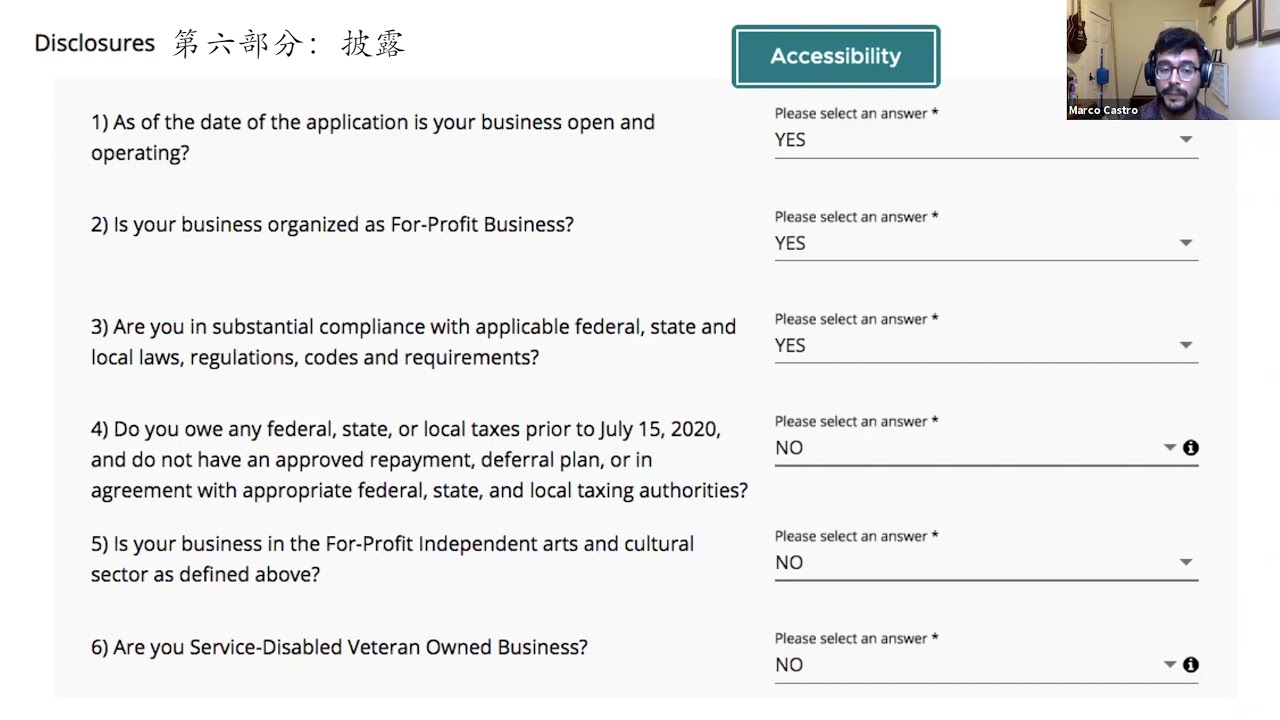Select the NO value for arts sector question

tap(789, 563)
